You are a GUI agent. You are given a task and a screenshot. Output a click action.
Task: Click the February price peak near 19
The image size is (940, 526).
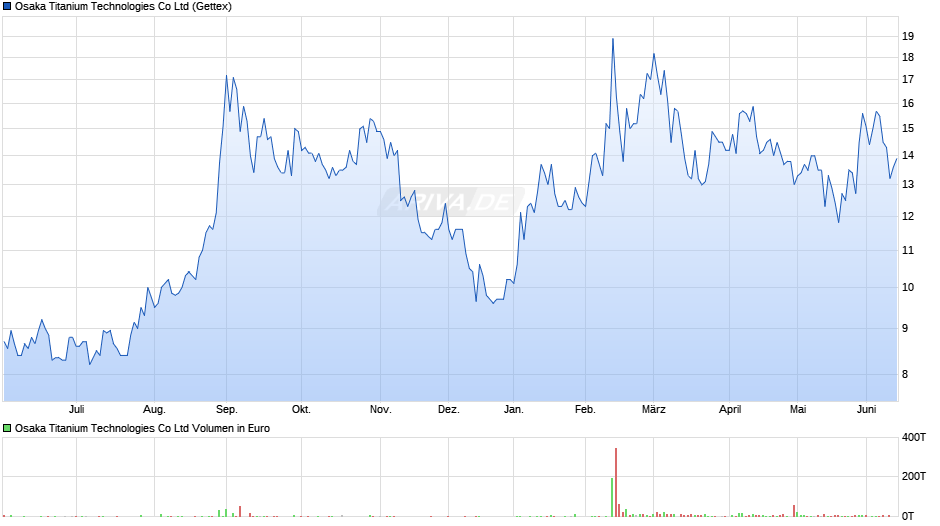click(613, 40)
